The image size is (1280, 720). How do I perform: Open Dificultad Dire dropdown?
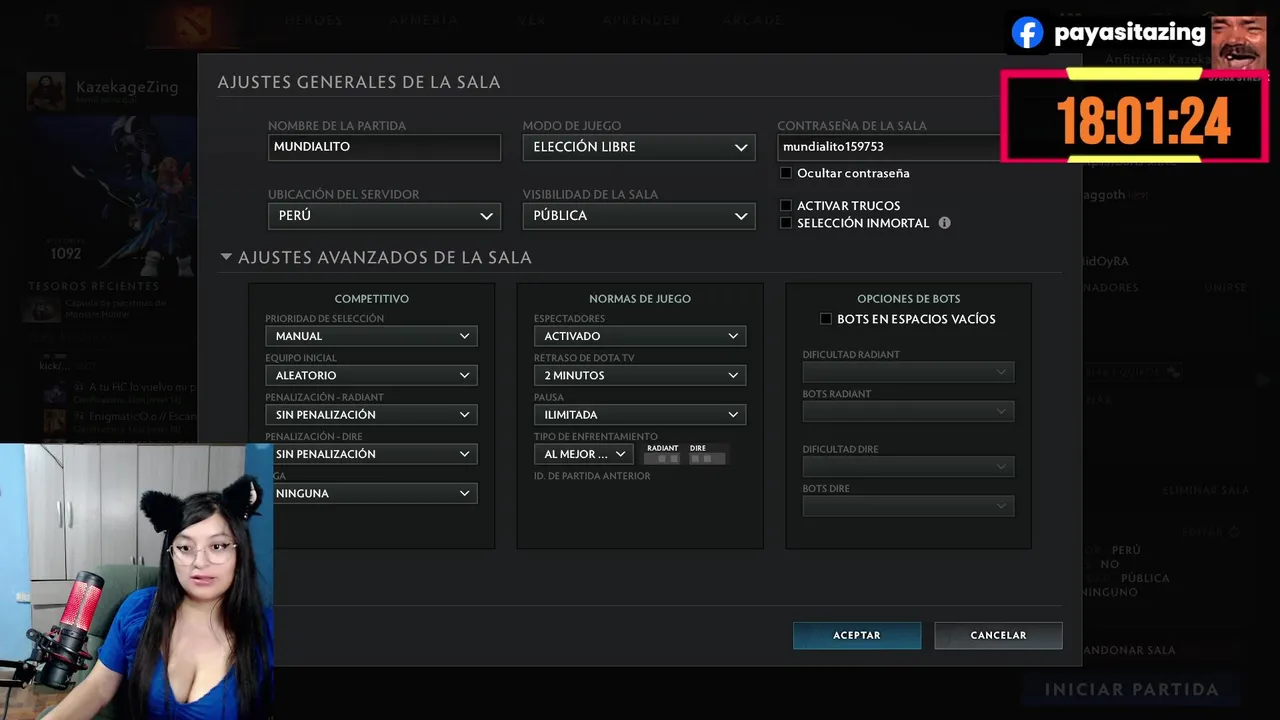908,467
